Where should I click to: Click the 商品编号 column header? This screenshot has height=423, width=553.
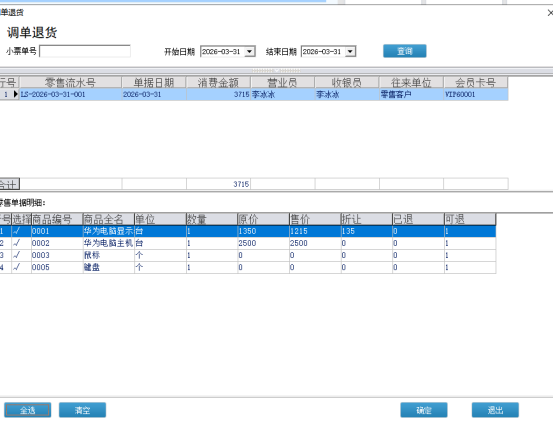click(57, 219)
